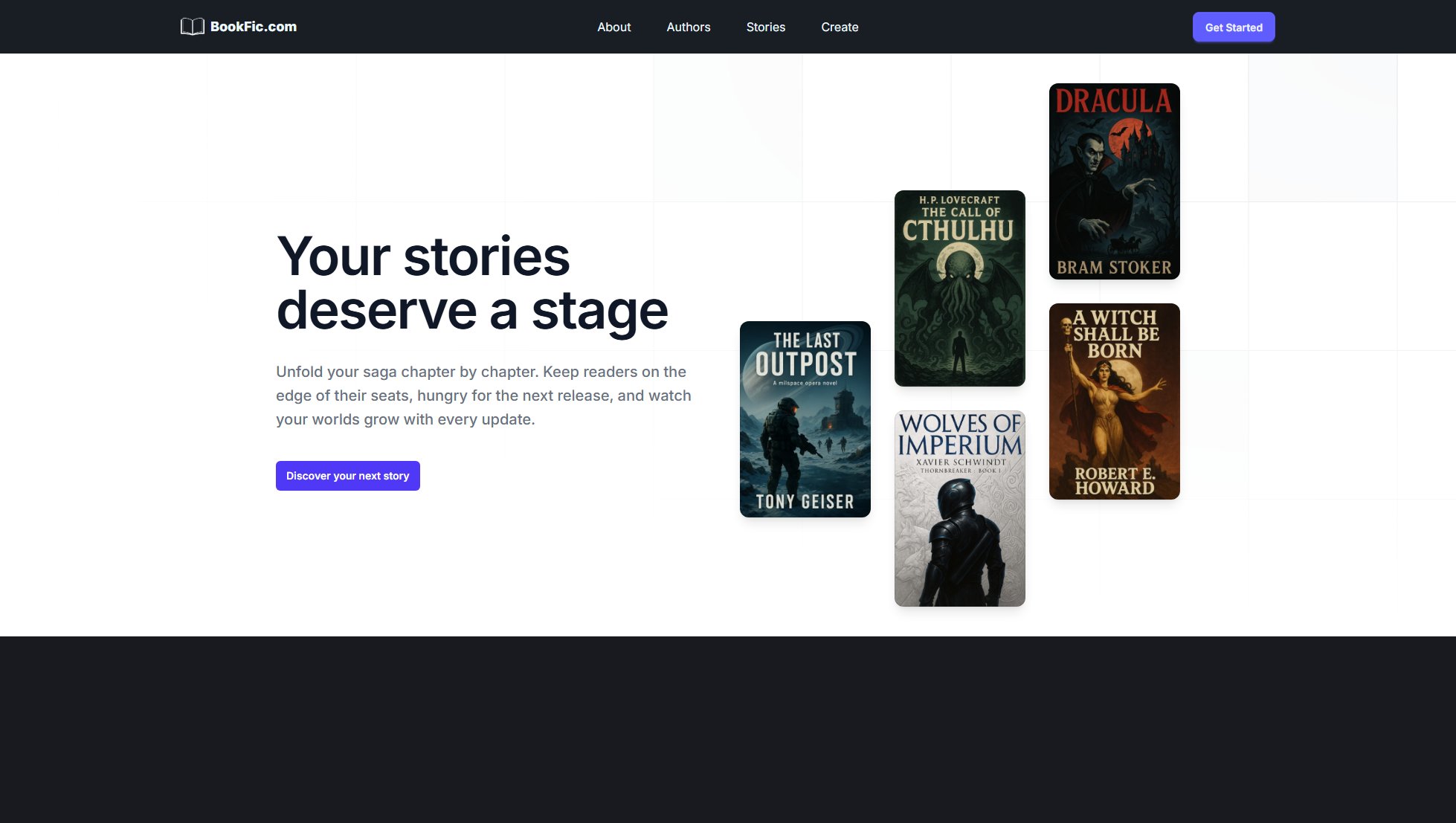Screen dimensions: 1456x823
Task: Open the Authors section
Action: coord(689,27)
